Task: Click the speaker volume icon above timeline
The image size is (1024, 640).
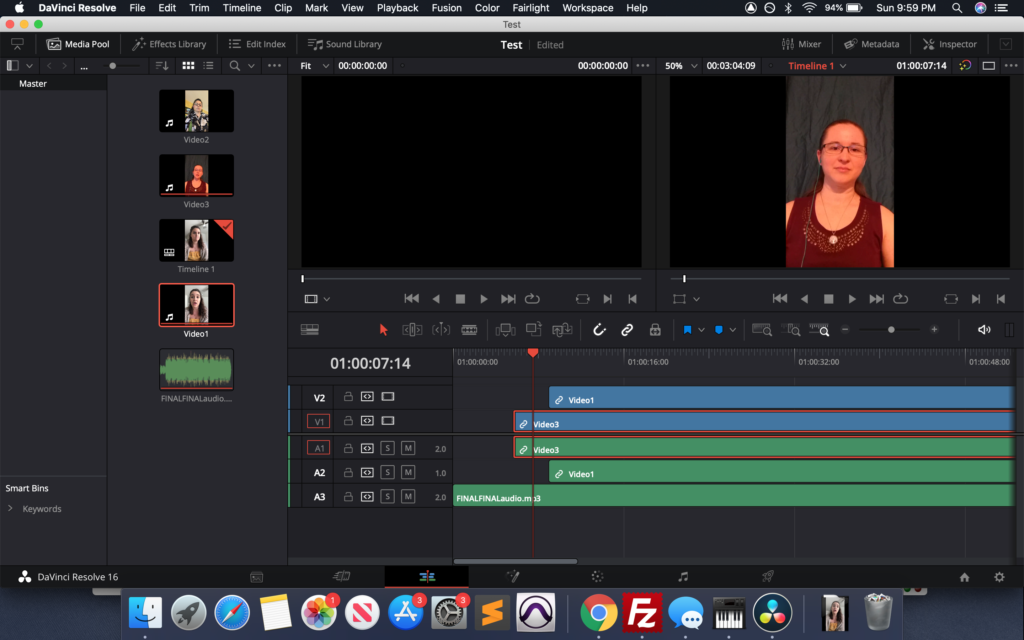Action: point(983,329)
